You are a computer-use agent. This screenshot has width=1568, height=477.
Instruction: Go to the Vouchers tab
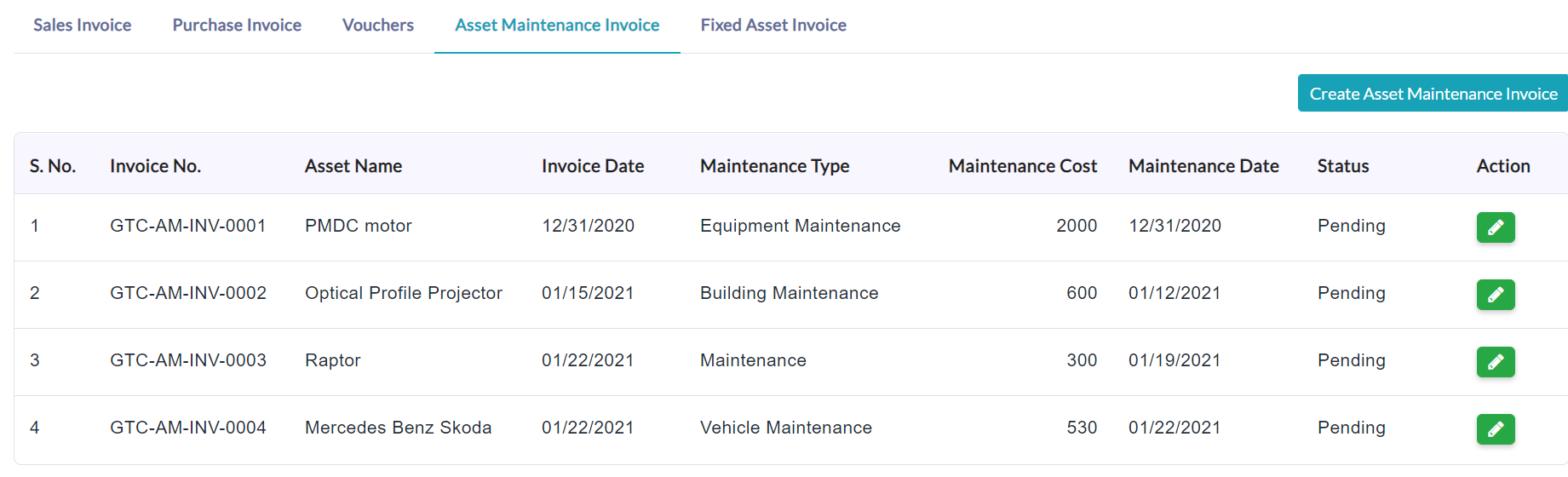click(x=378, y=26)
